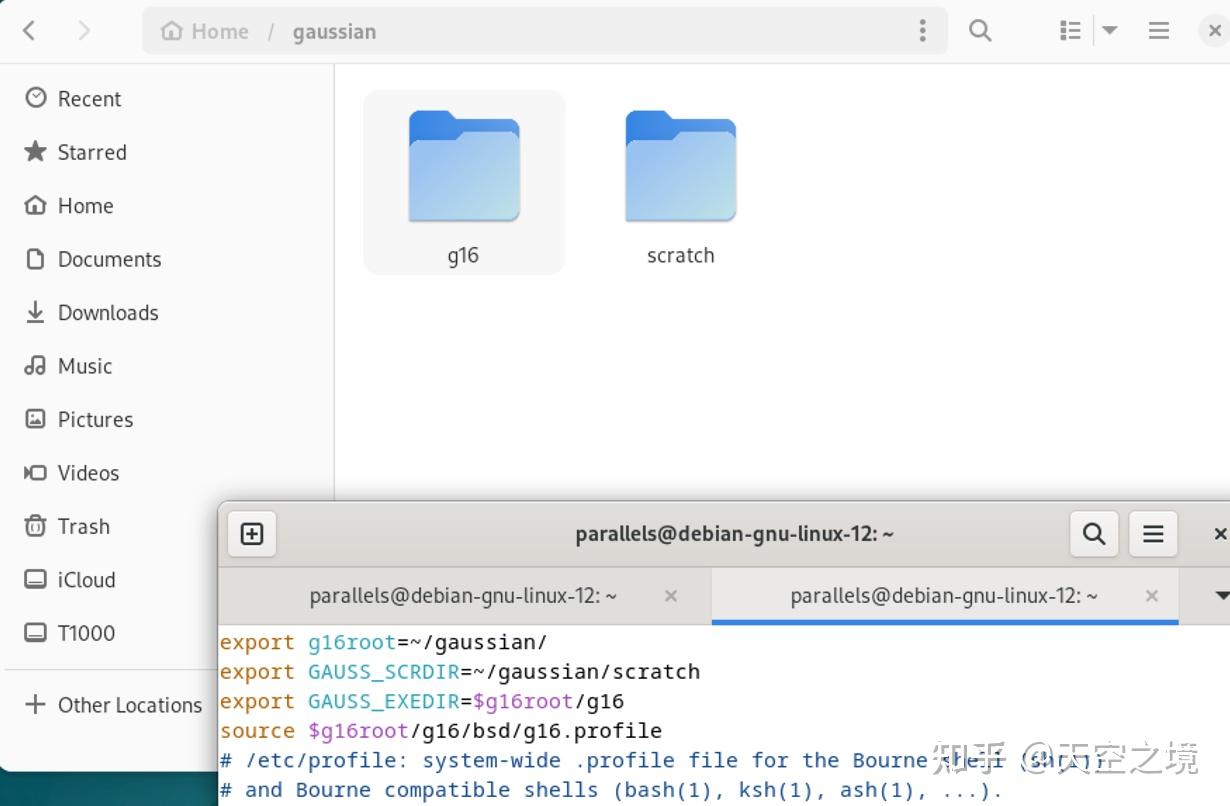Open the terminal hamburger menu
Screen dimensions: 1230x806
point(1153,534)
